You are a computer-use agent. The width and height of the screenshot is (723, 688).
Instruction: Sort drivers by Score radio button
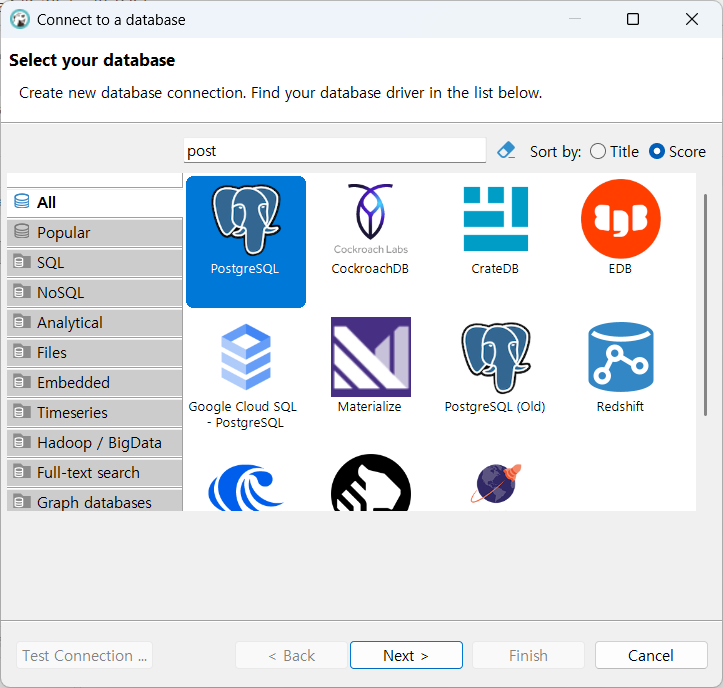[x=657, y=151]
